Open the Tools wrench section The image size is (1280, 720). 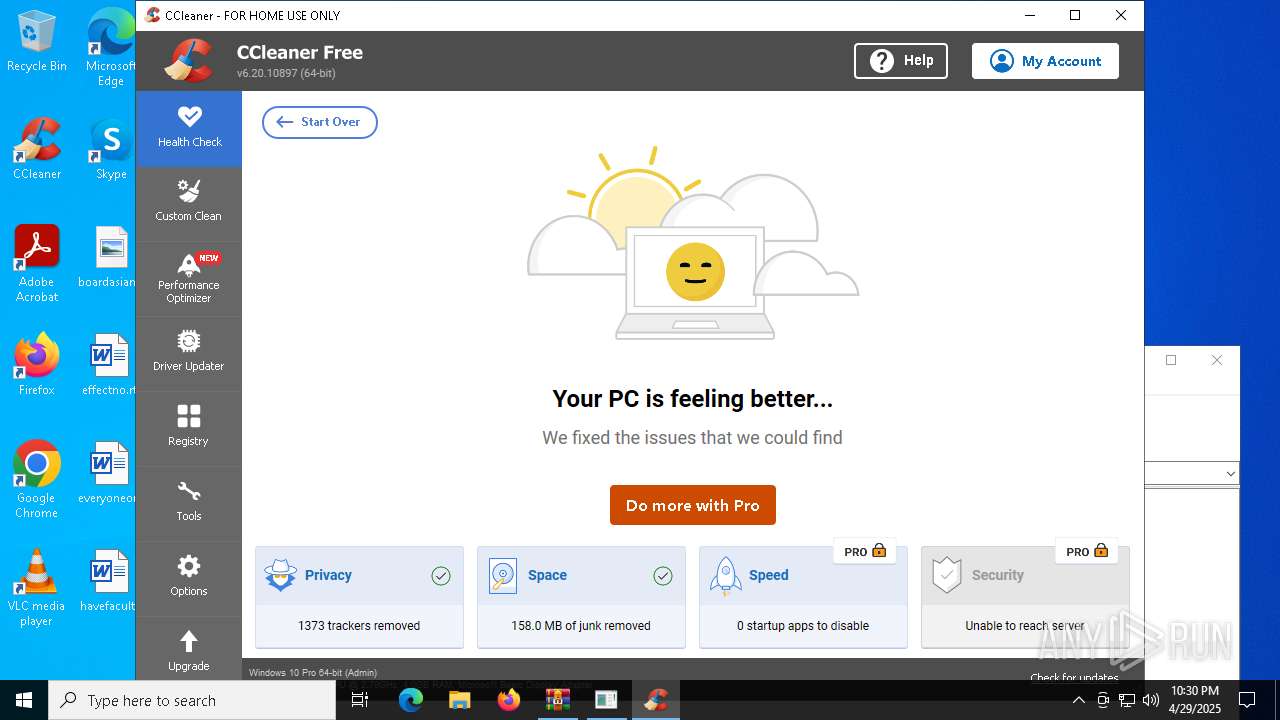[x=189, y=503]
